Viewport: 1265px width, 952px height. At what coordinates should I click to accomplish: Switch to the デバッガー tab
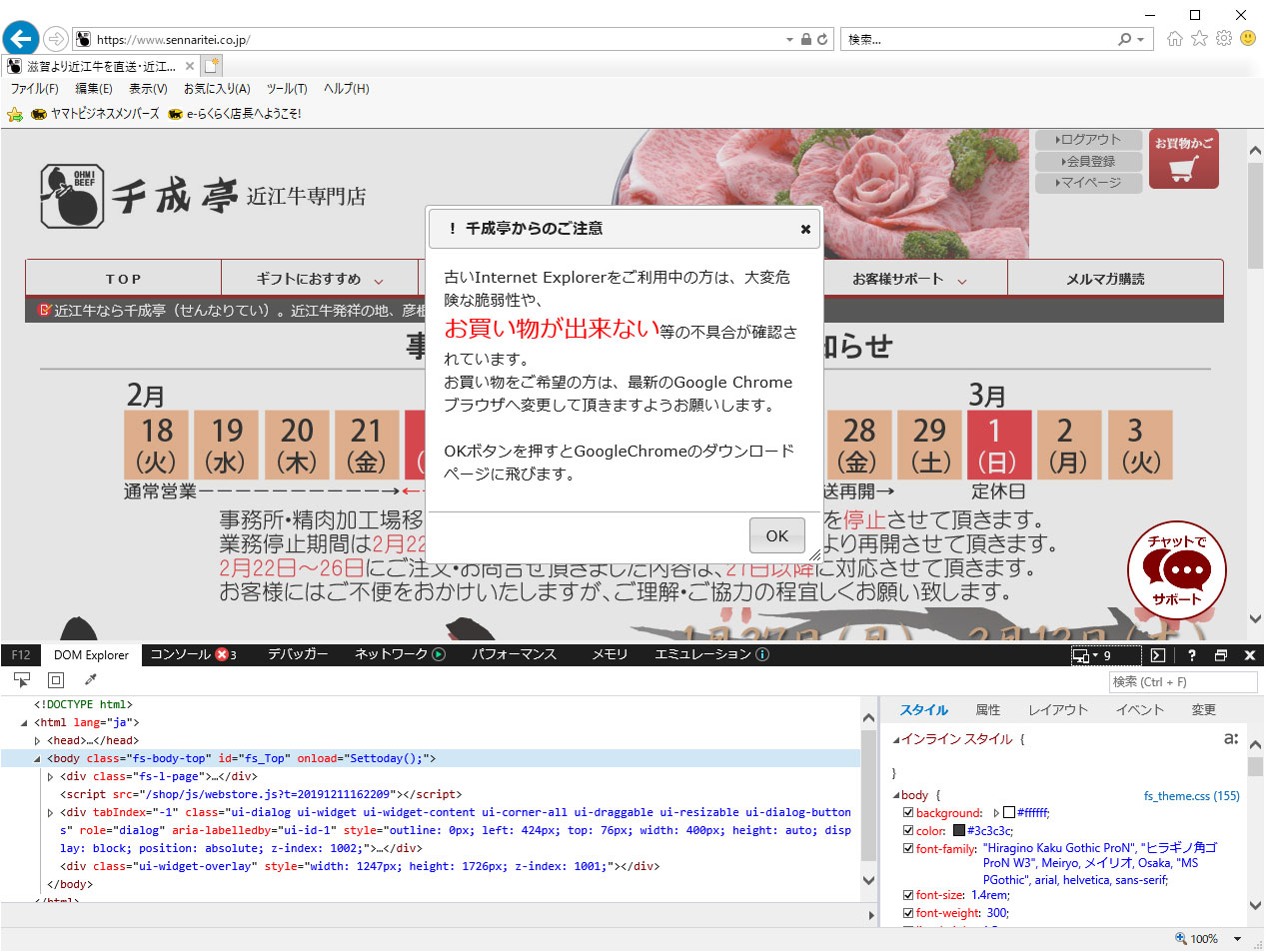pyautogui.click(x=298, y=654)
